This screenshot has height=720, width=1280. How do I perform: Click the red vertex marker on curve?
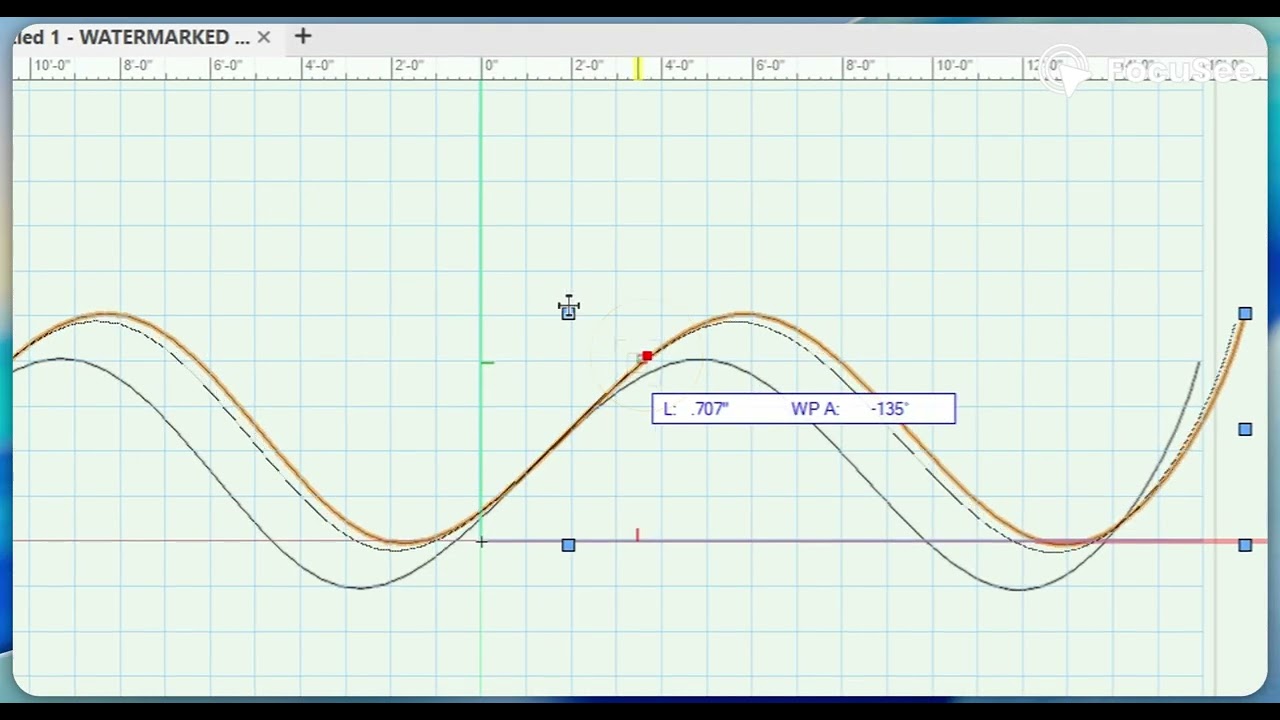[647, 356]
